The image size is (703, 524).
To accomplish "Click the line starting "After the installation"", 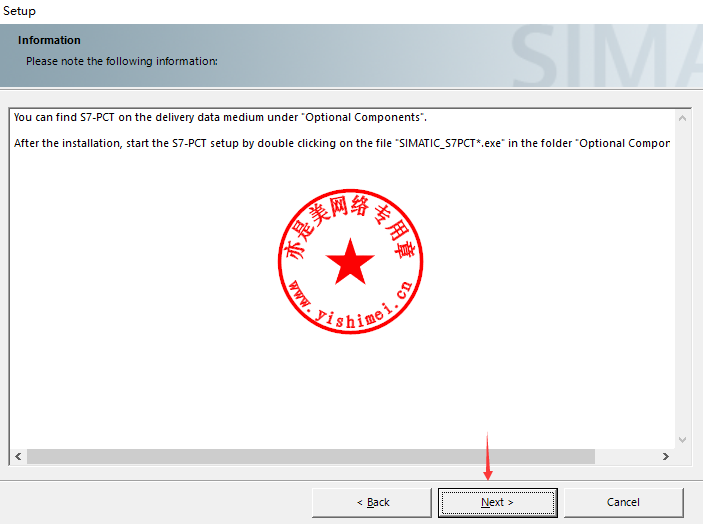I will (342, 143).
